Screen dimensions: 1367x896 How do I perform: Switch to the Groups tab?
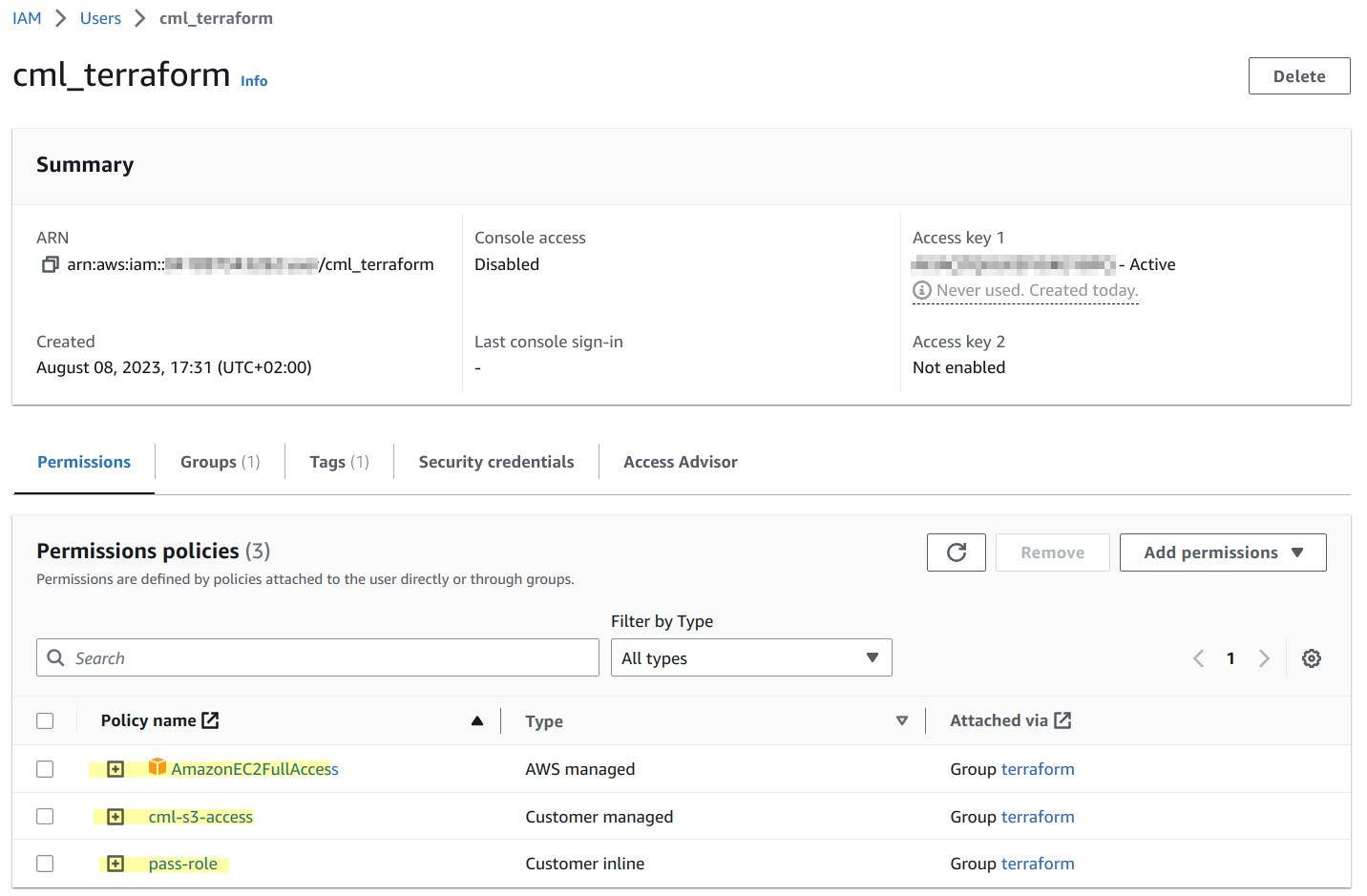[x=220, y=462]
